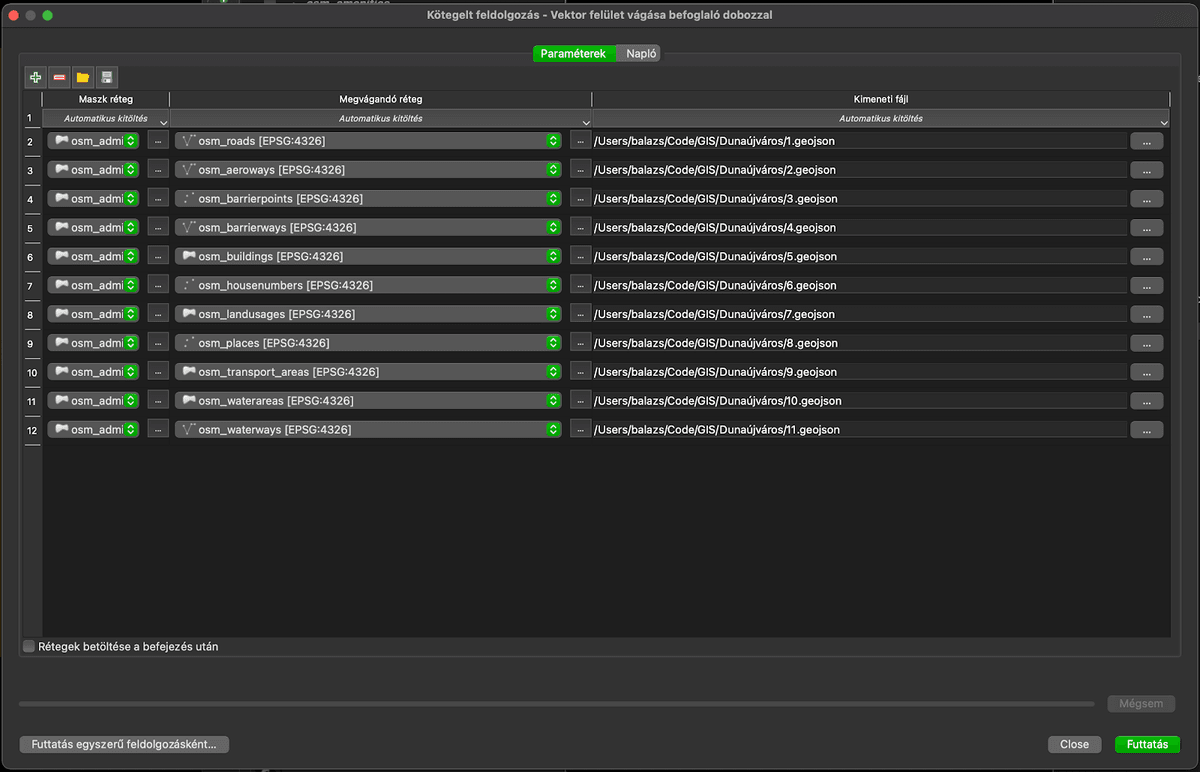Click browse button for 5.geojson output file
The width and height of the screenshot is (1200, 772).
(1146, 257)
